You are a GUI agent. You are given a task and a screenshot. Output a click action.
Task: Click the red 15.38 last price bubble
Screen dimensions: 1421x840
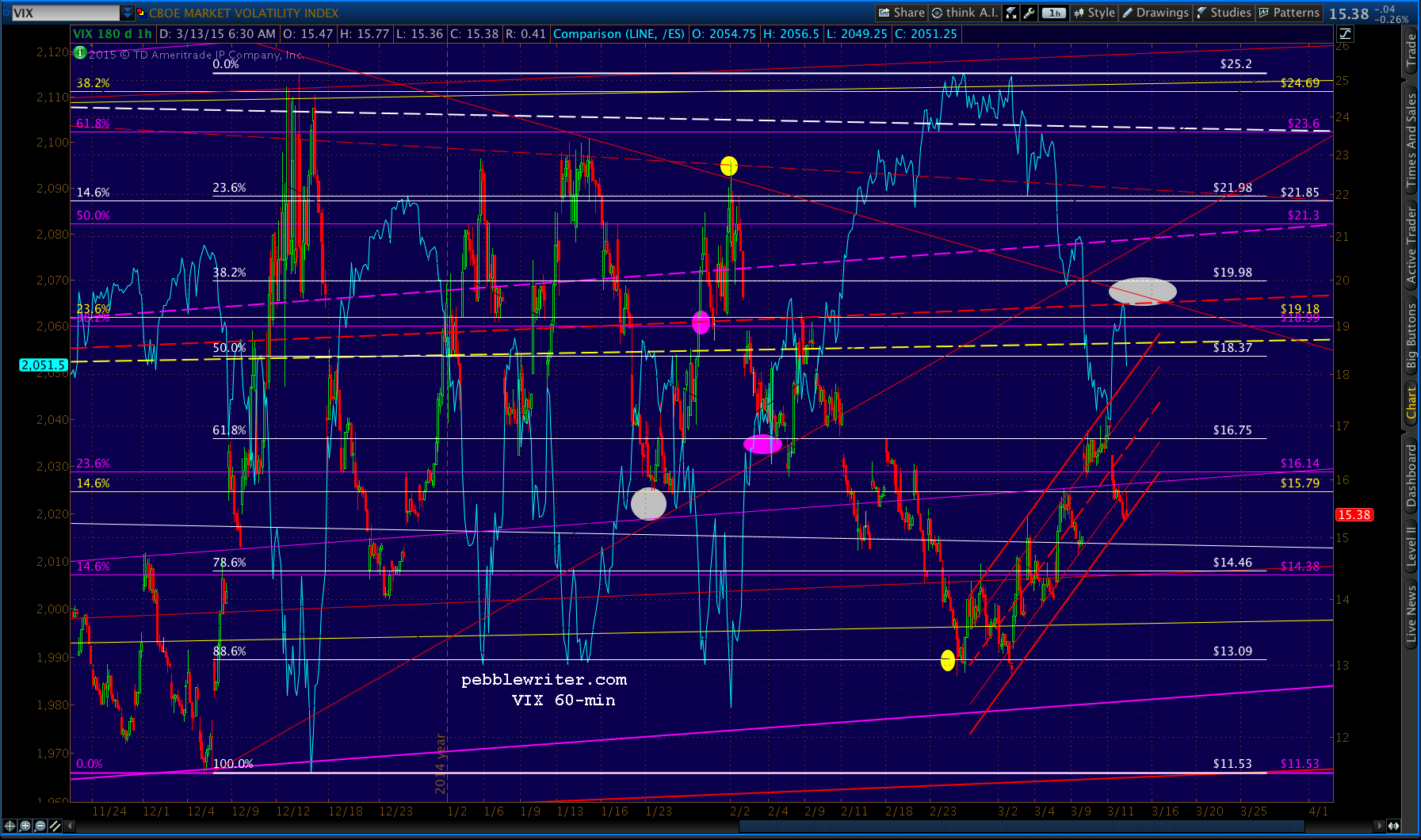[1354, 515]
